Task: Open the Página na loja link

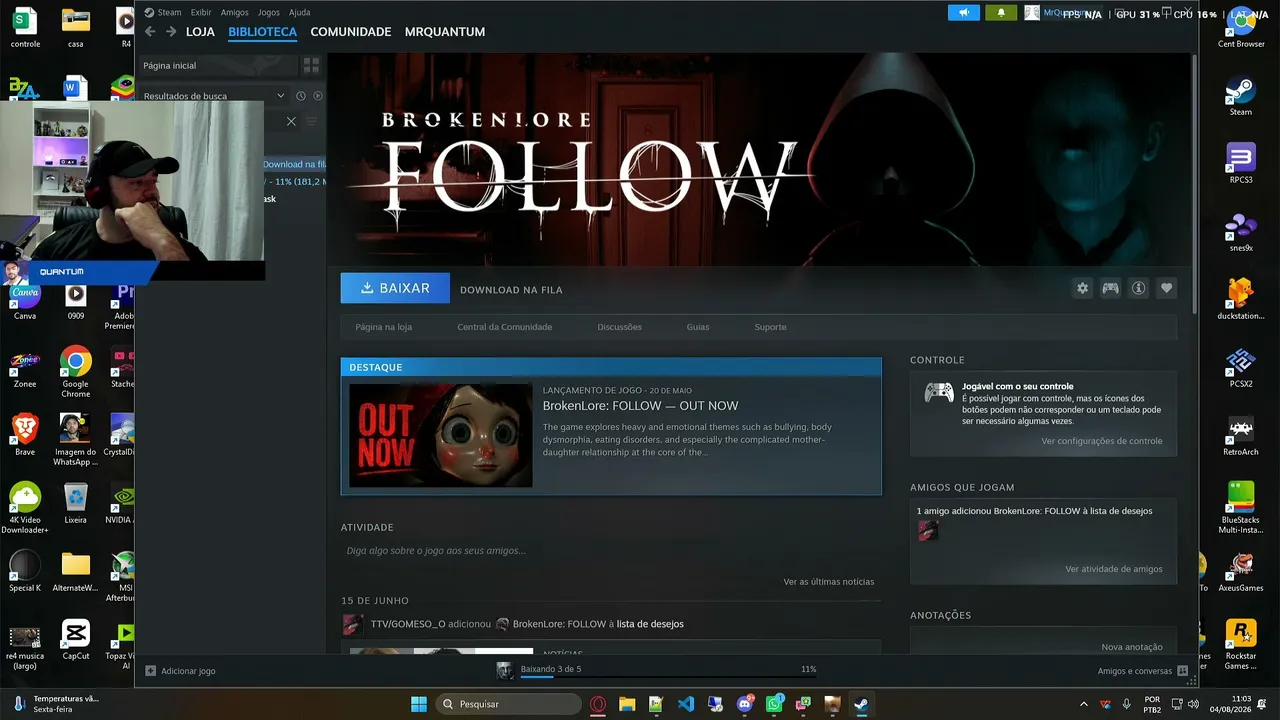Action: (x=384, y=327)
